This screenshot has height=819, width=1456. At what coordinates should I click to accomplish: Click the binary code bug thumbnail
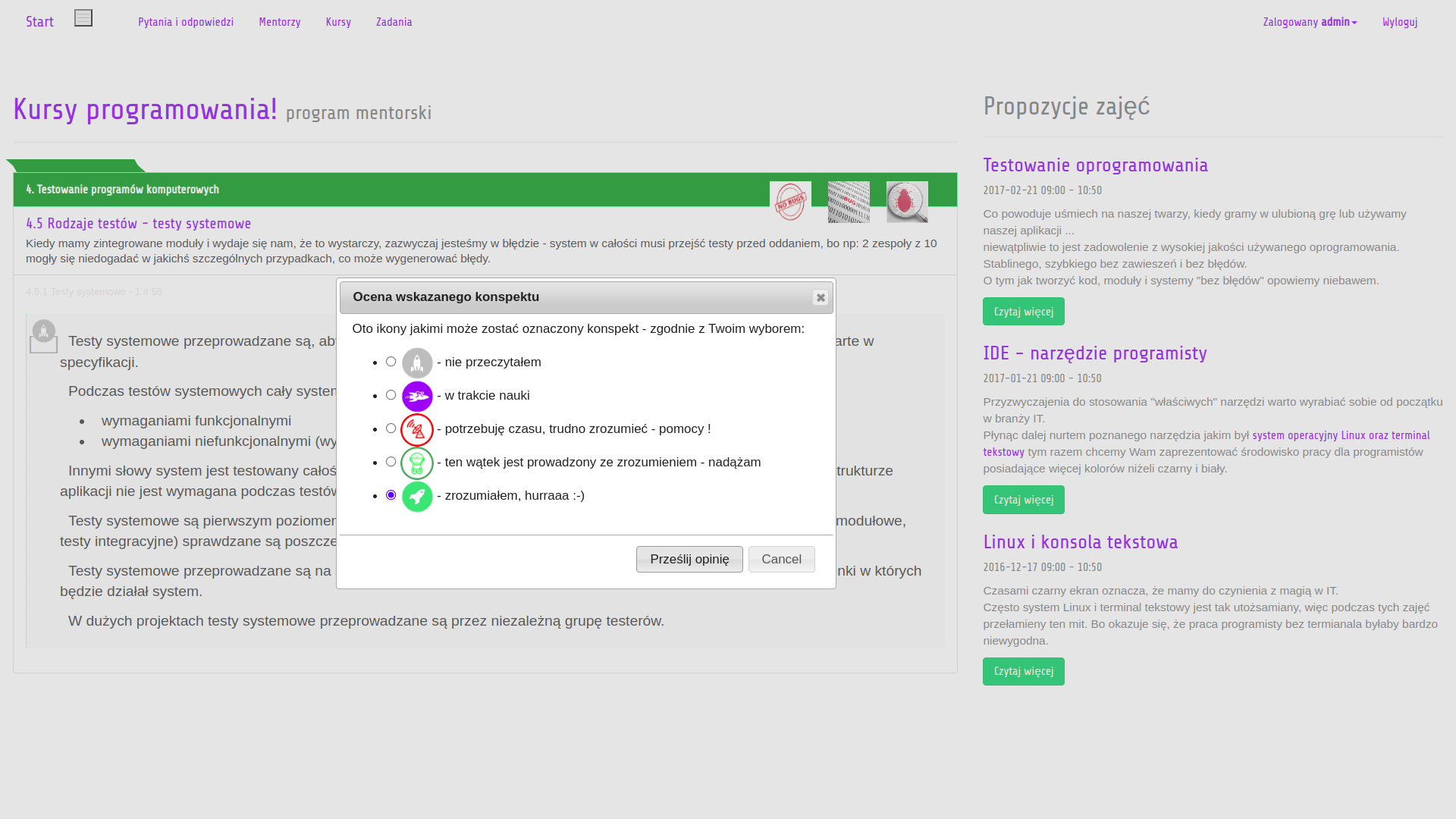(849, 202)
